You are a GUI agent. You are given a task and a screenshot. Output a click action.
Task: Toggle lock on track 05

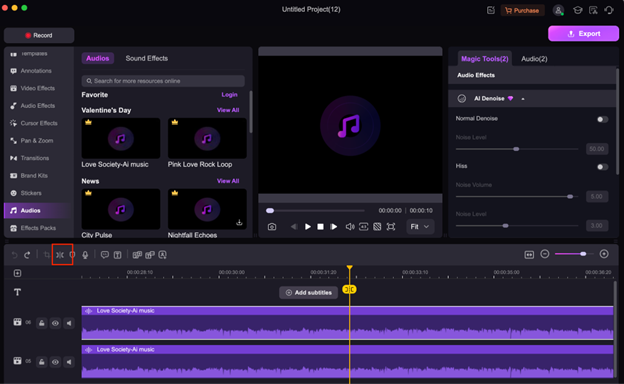coord(42,362)
